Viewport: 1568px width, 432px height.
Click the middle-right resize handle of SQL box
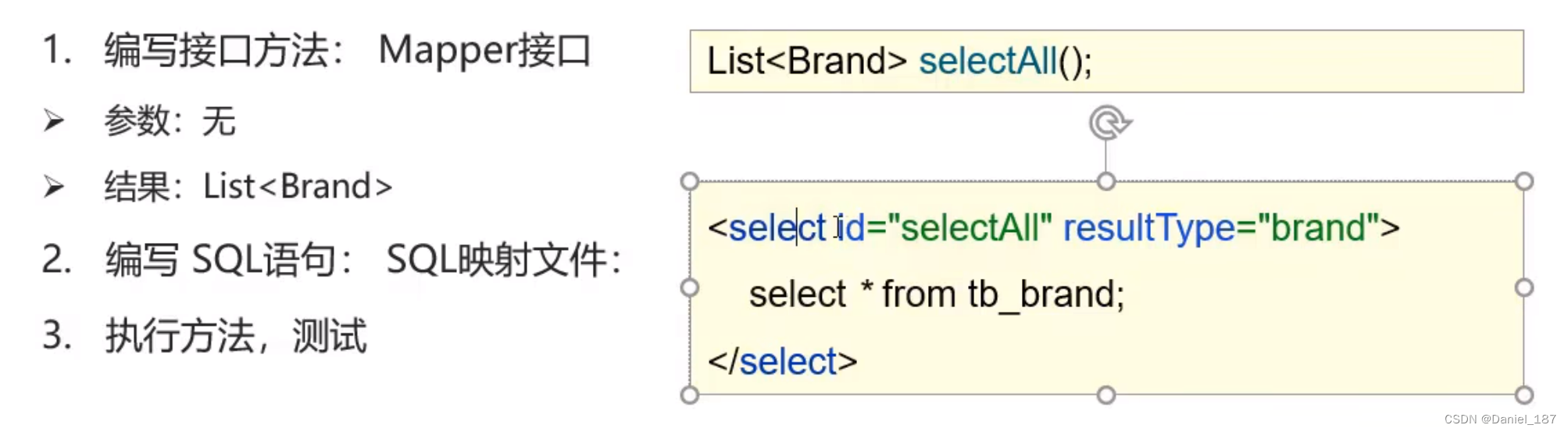coord(1523,287)
